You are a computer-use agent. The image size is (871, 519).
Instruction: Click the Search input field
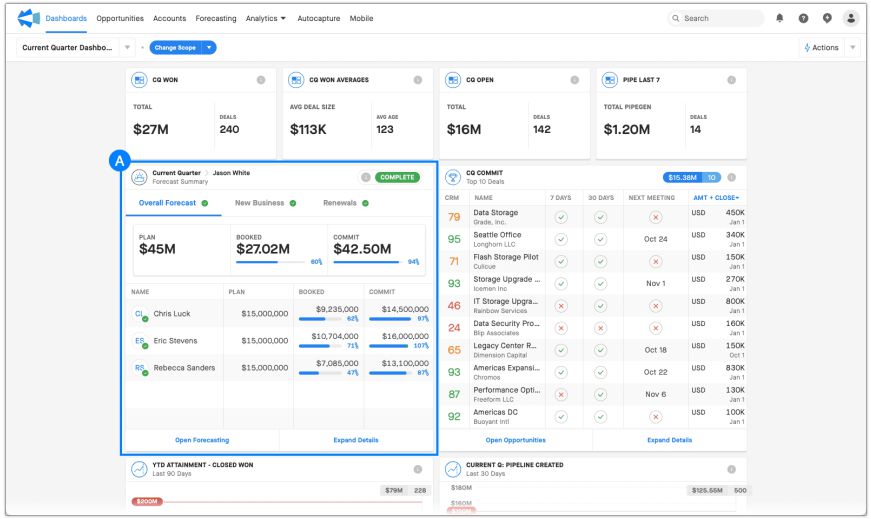715,18
